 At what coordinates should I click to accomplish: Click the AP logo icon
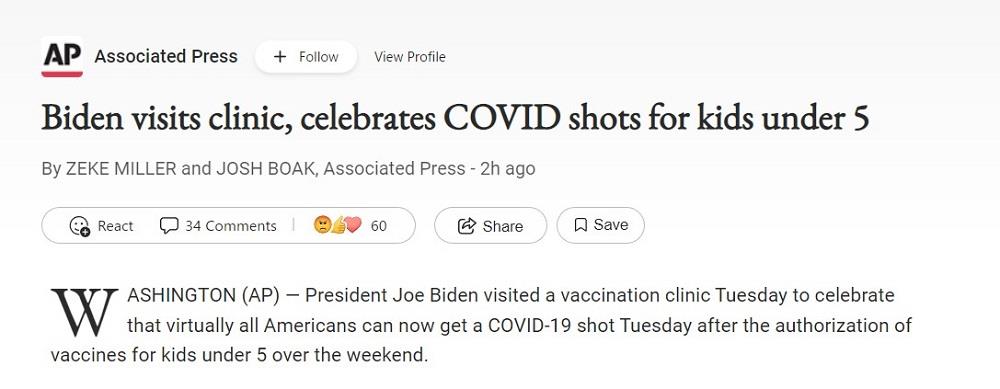click(x=62, y=57)
